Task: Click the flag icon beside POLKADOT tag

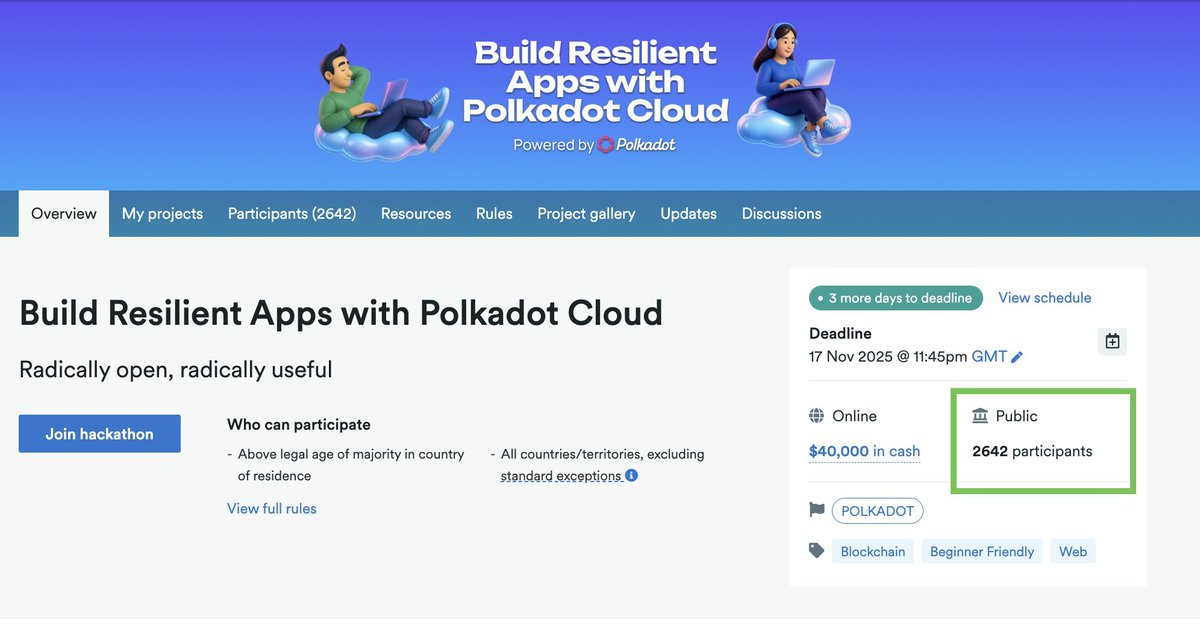Action: click(x=817, y=510)
